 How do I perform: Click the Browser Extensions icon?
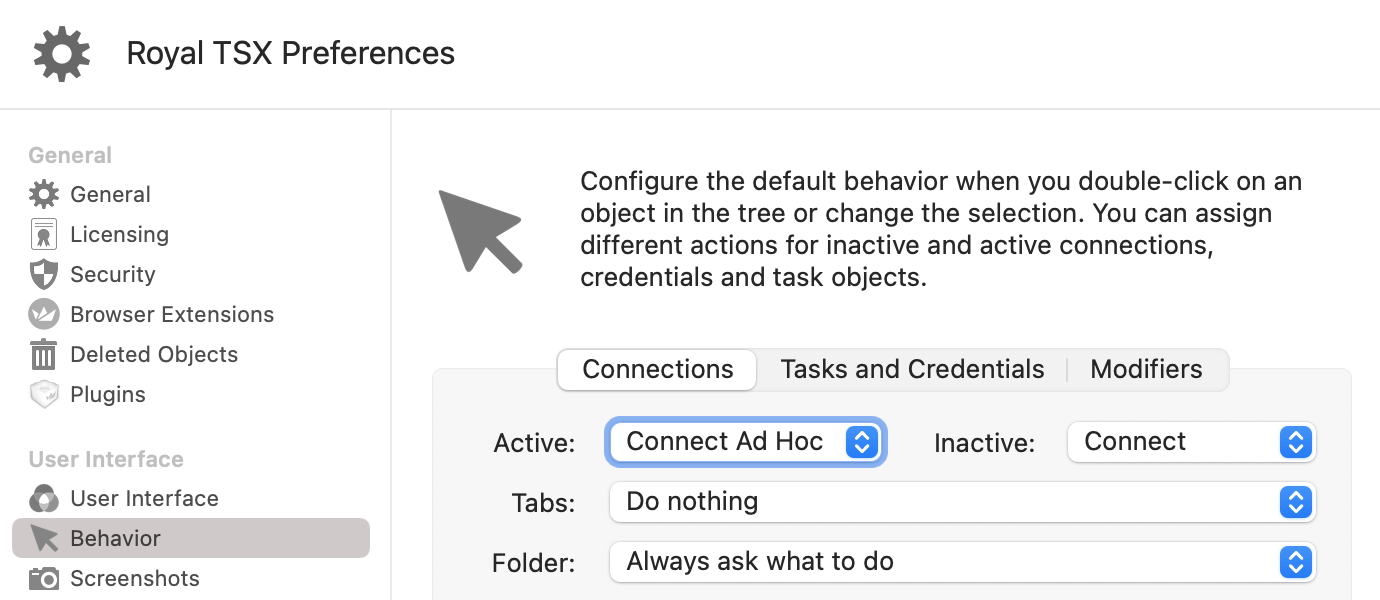[x=43, y=314]
